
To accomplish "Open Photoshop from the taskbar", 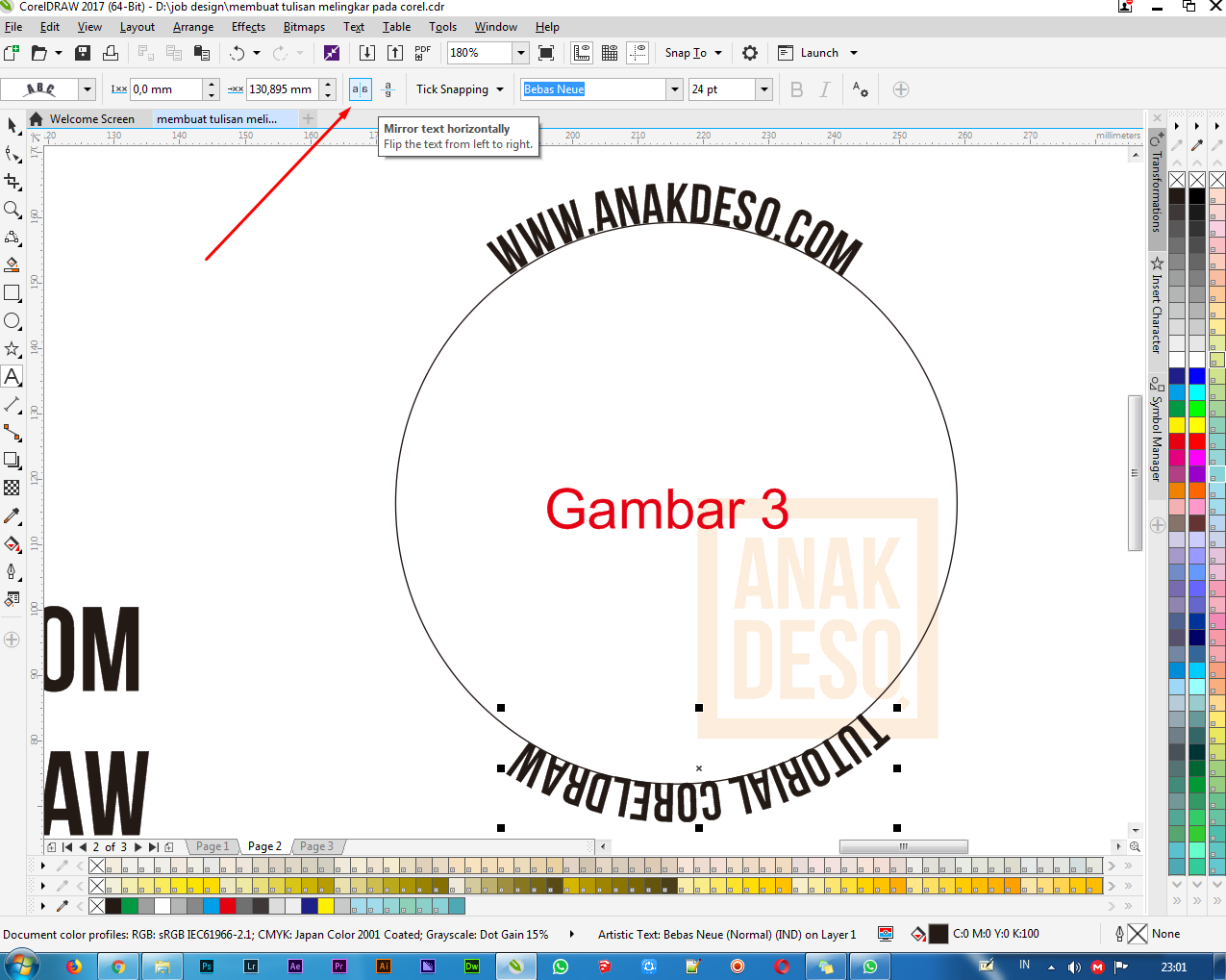I will pos(207,967).
